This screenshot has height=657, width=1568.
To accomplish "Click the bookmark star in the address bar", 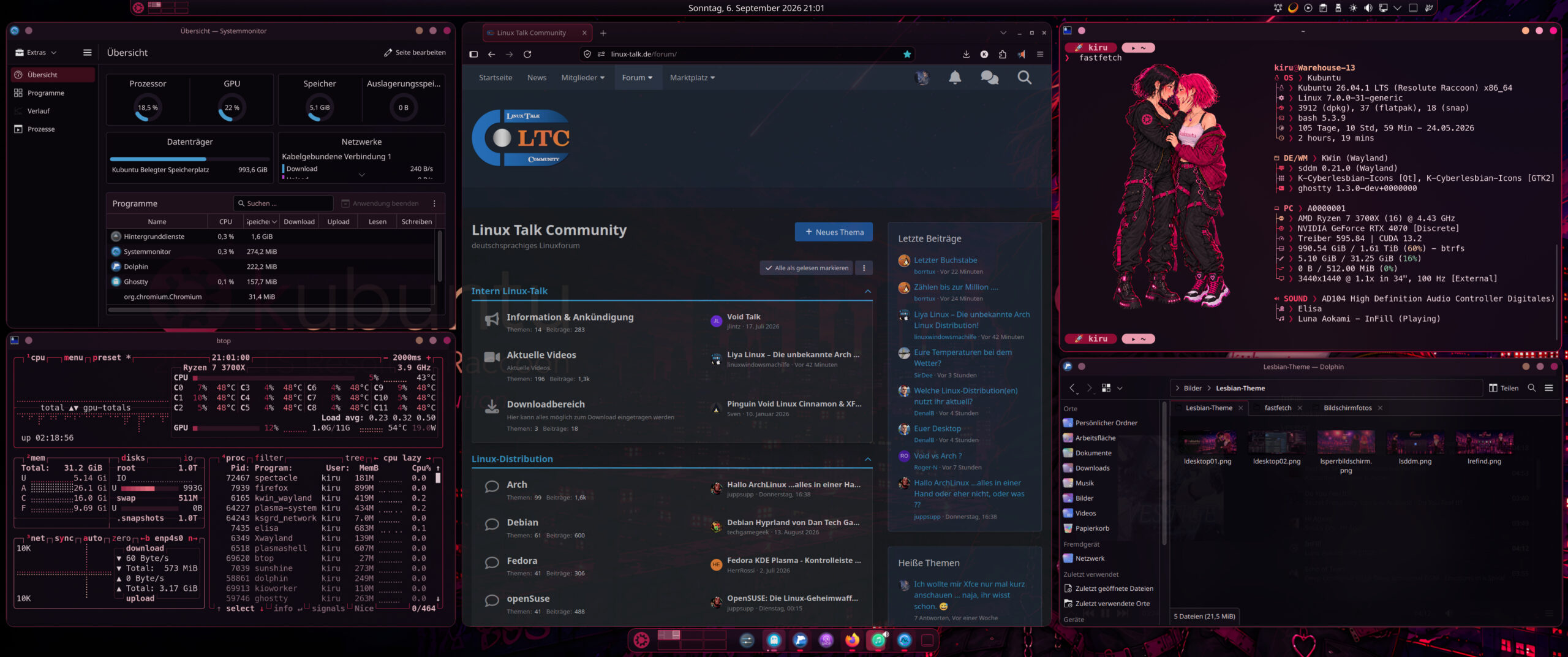I will click(x=907, y=55).
